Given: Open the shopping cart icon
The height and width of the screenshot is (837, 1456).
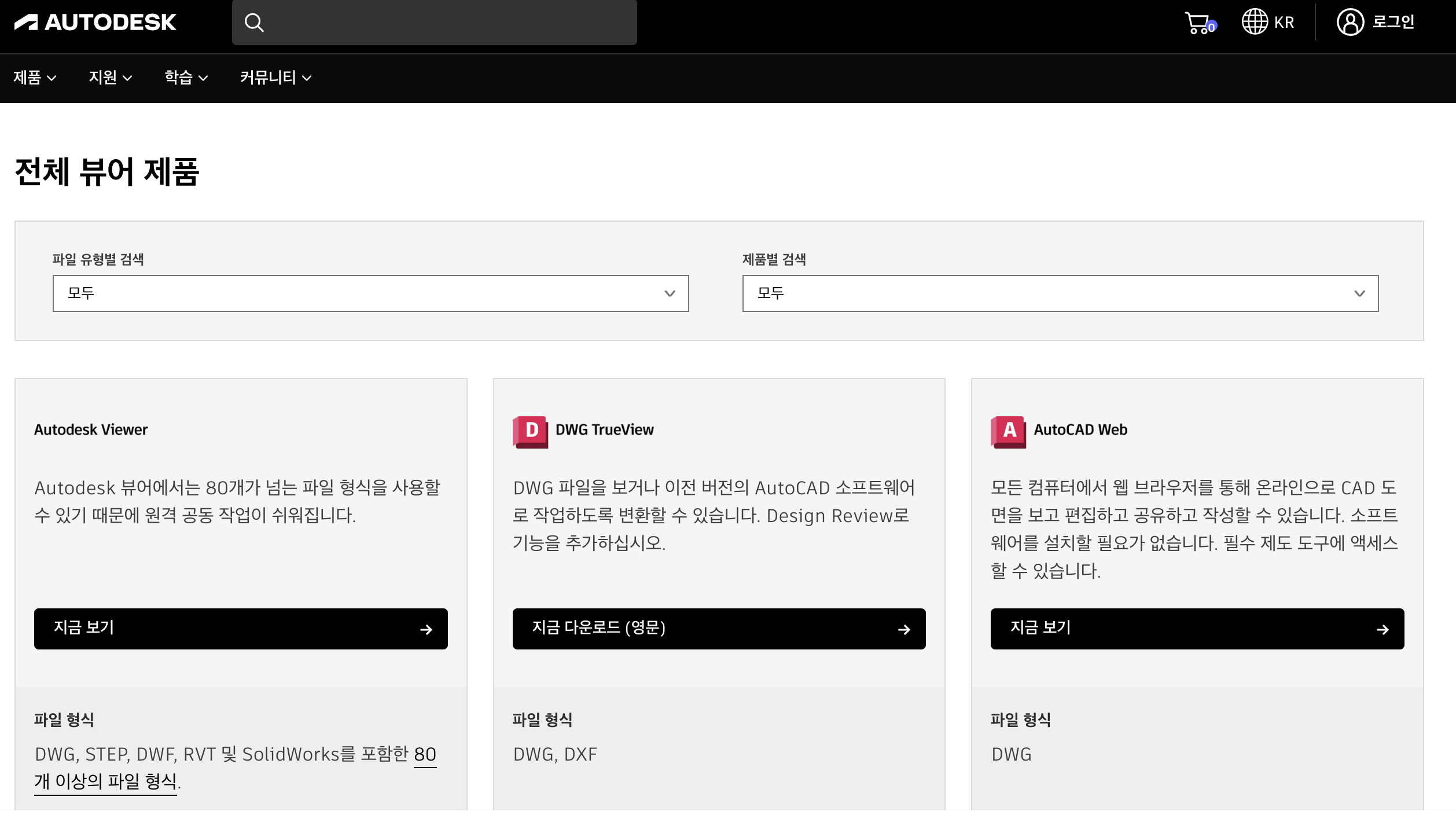Looking at the screenshot, I should (x=1198, y=23).
